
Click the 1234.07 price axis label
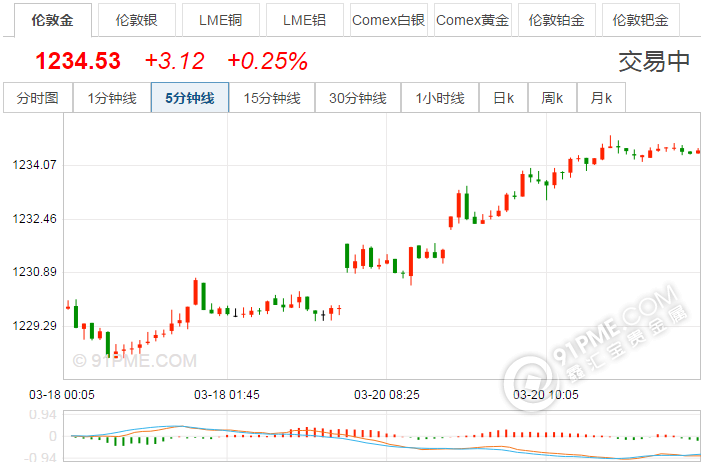coord(35,165)
